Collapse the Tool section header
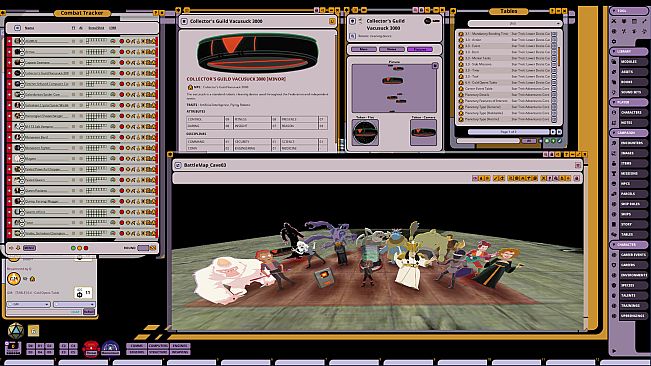Screen dimensions: 651x366 [x=628, y=11]
